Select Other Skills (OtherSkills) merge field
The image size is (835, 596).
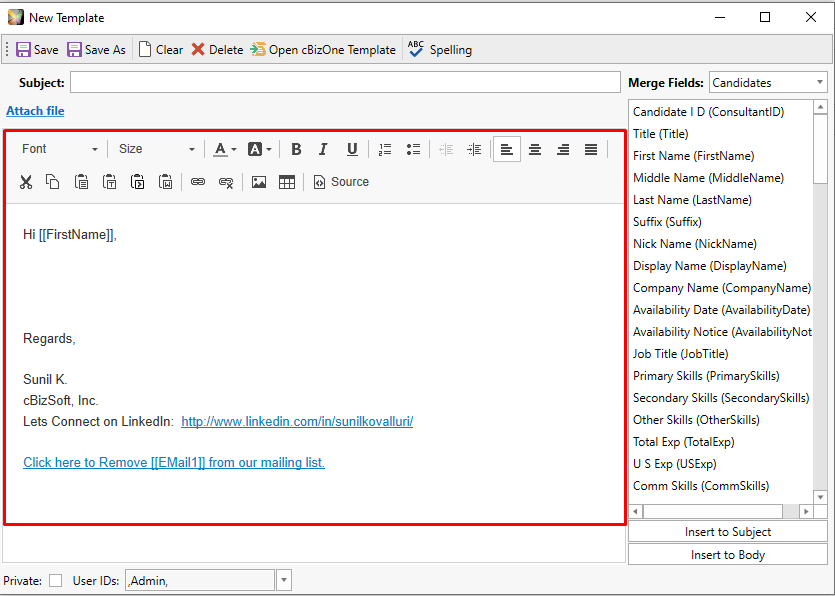696,420
